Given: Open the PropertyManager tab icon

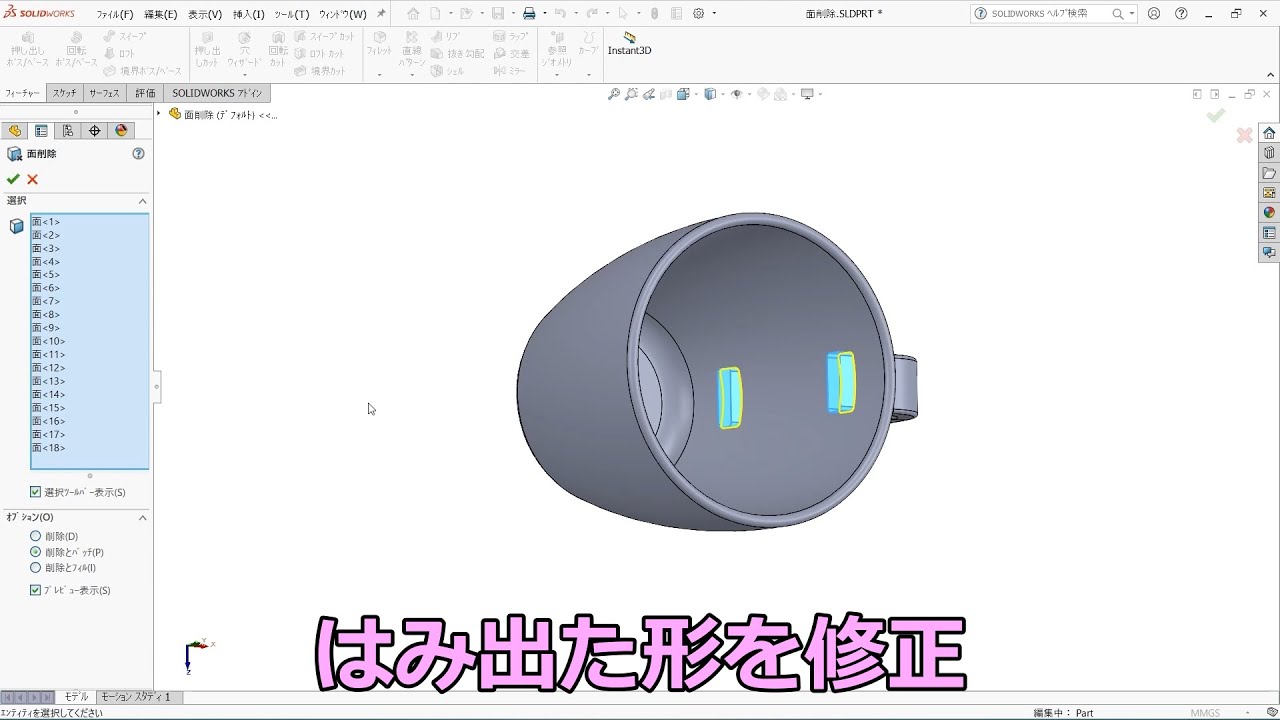Looking at the screenshot, I should click(41, 131).
